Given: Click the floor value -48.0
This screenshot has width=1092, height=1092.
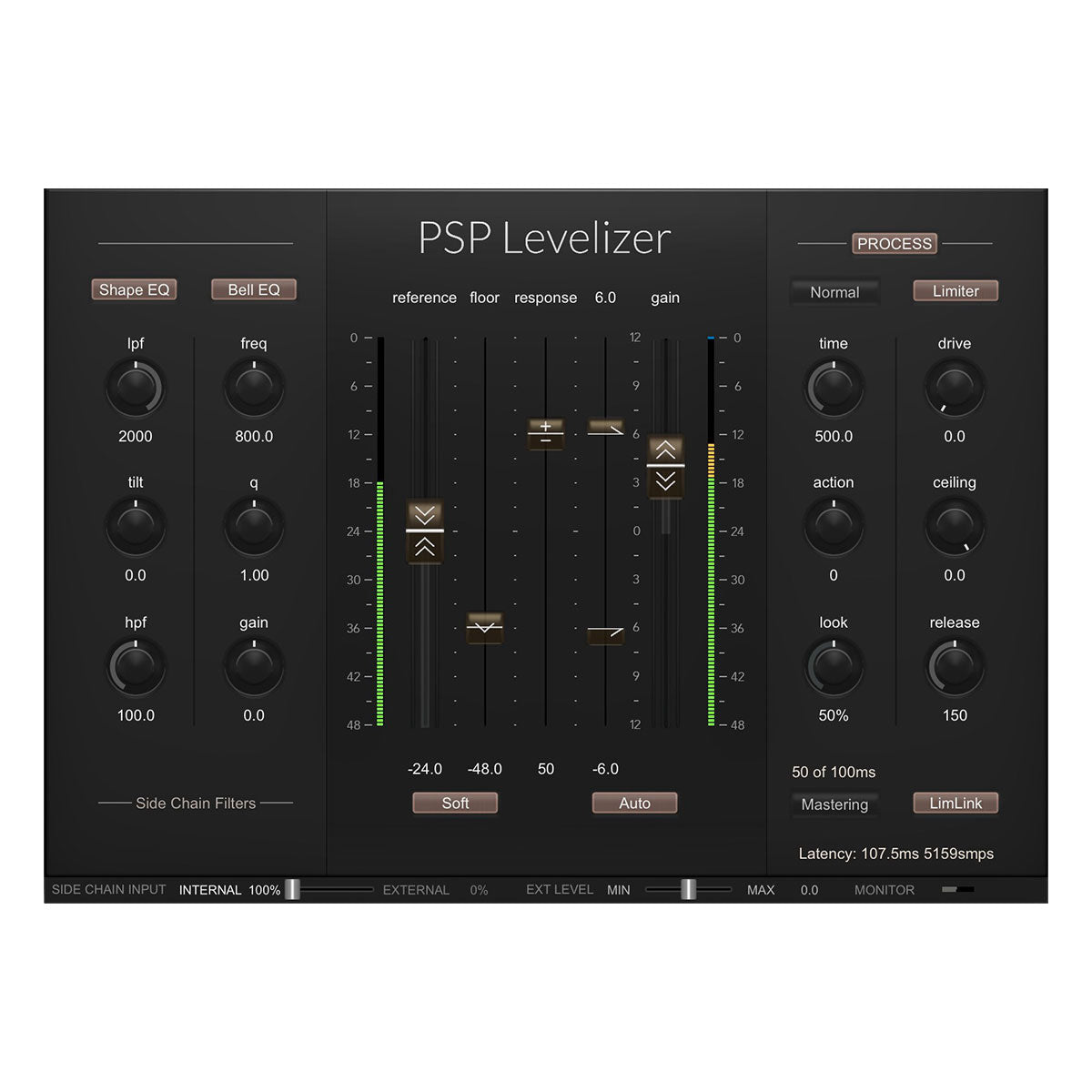Looking at the screenshot, I should 485,769.
